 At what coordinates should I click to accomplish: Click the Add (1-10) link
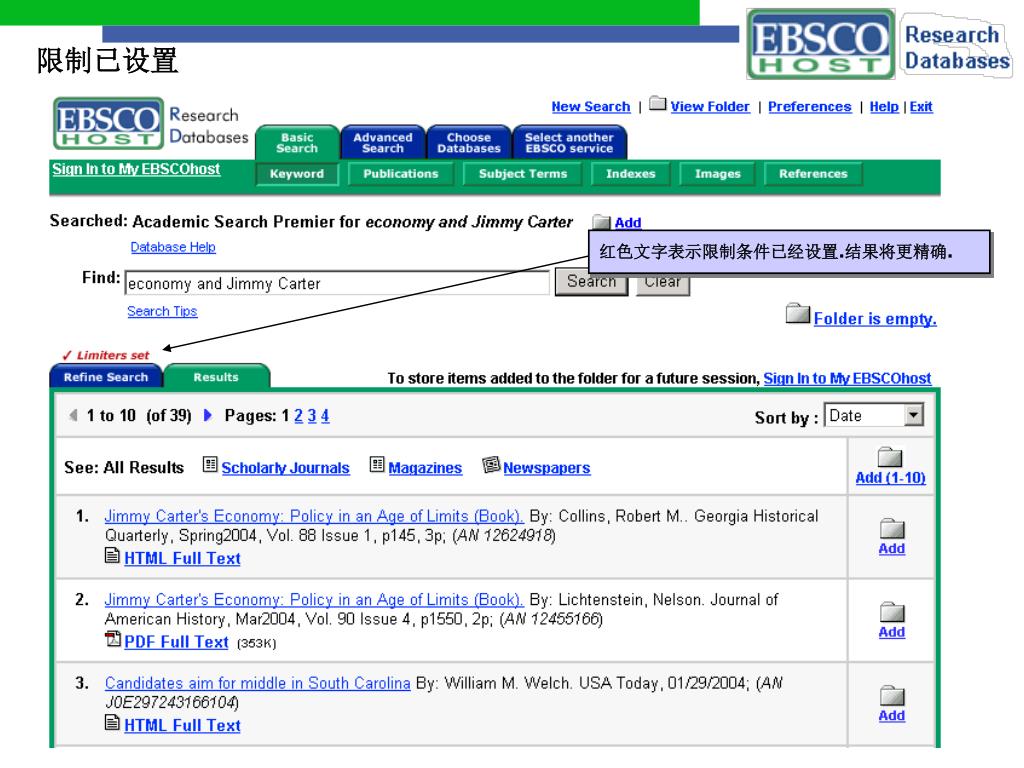890,477
